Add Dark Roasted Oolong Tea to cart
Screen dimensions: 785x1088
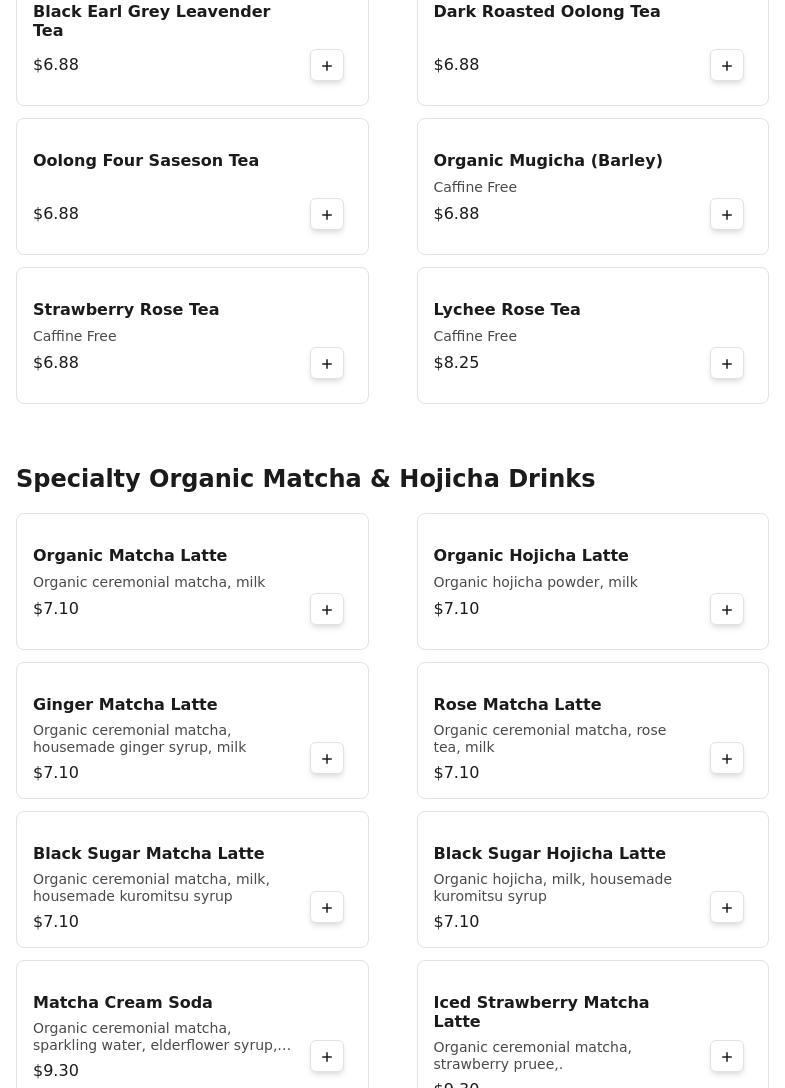(x=727, y=66)
